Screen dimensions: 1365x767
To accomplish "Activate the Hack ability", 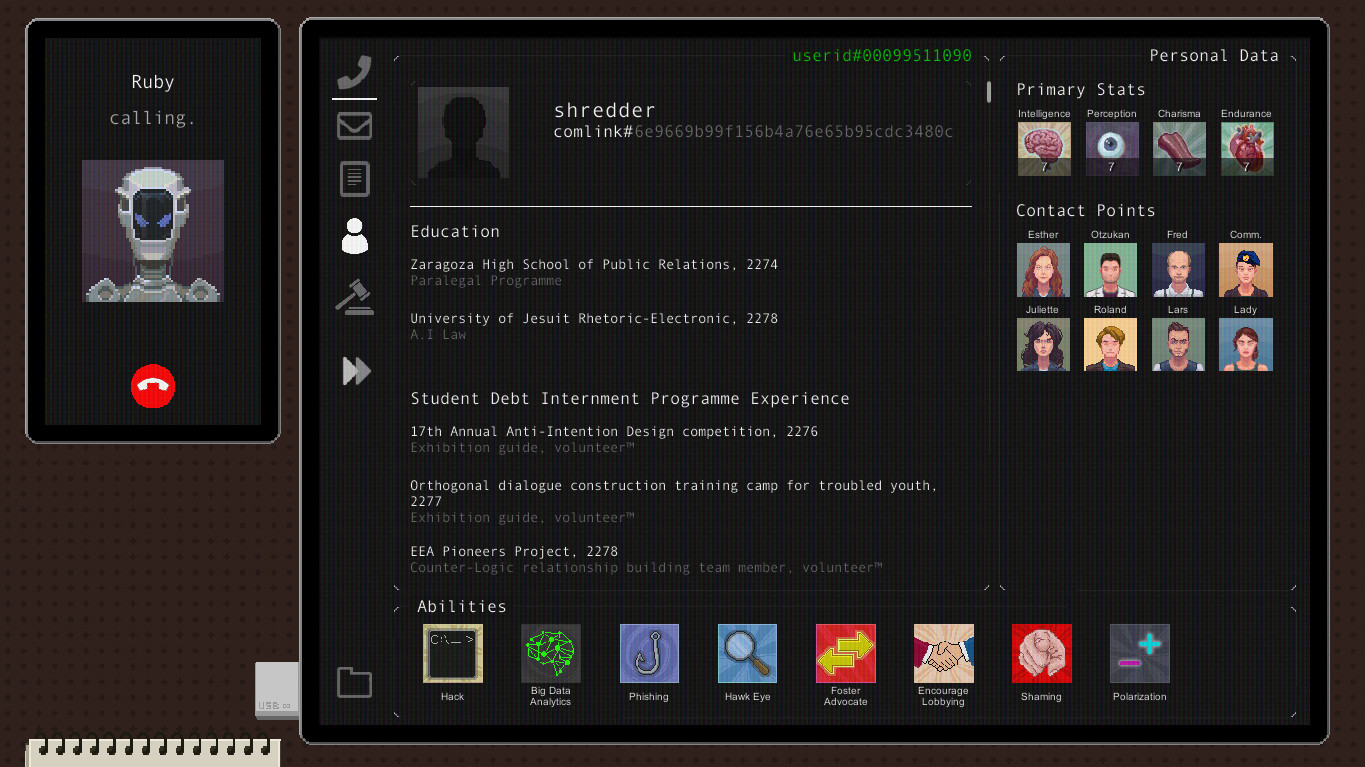I will 452,653.
